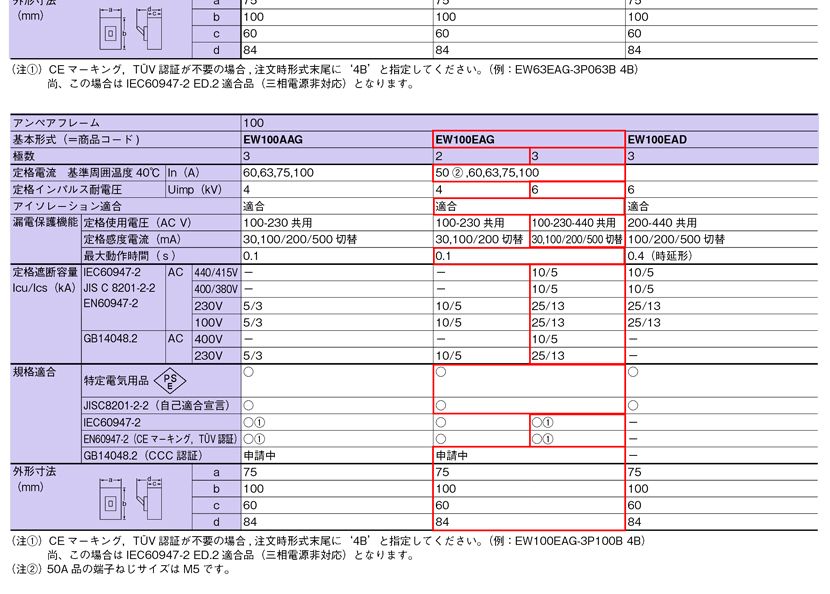Click the 特定電気用品 label

click(116, 381)
